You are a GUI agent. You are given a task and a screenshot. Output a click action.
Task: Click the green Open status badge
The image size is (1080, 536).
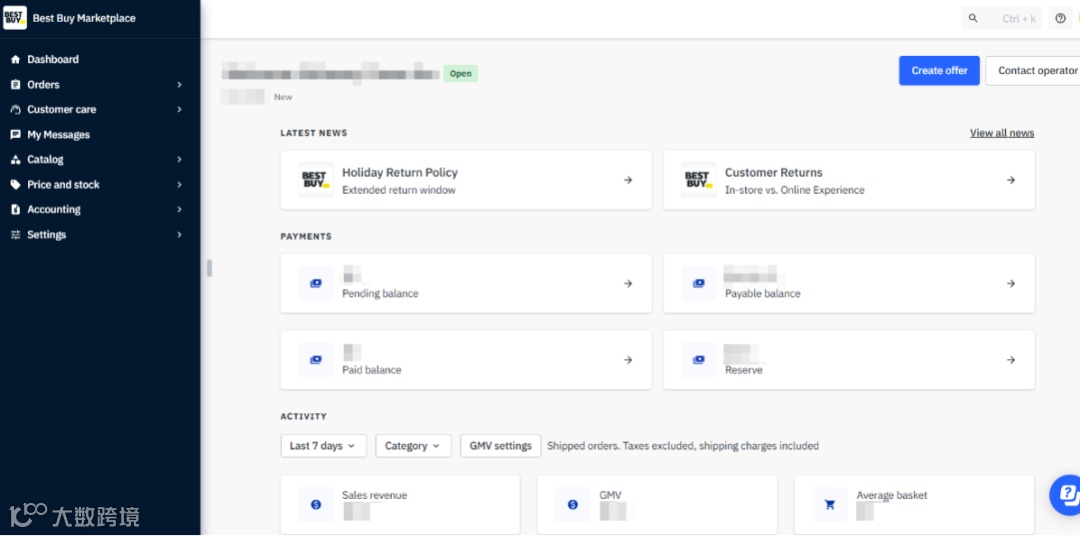coord(460,74)
